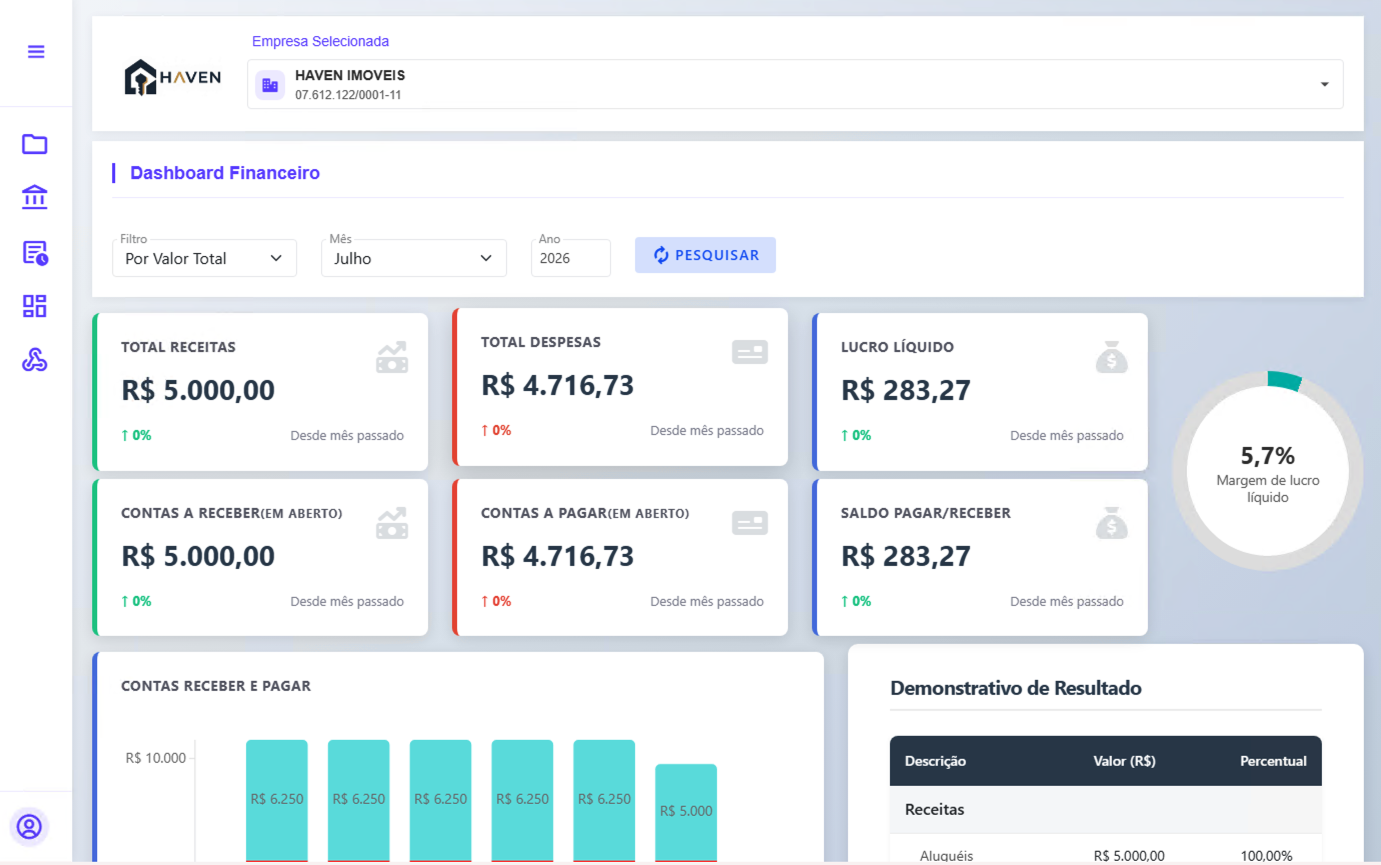The image size is (1381, 865).
Task: Click the PESQUISAR button
Action: (x=705, y=255)
